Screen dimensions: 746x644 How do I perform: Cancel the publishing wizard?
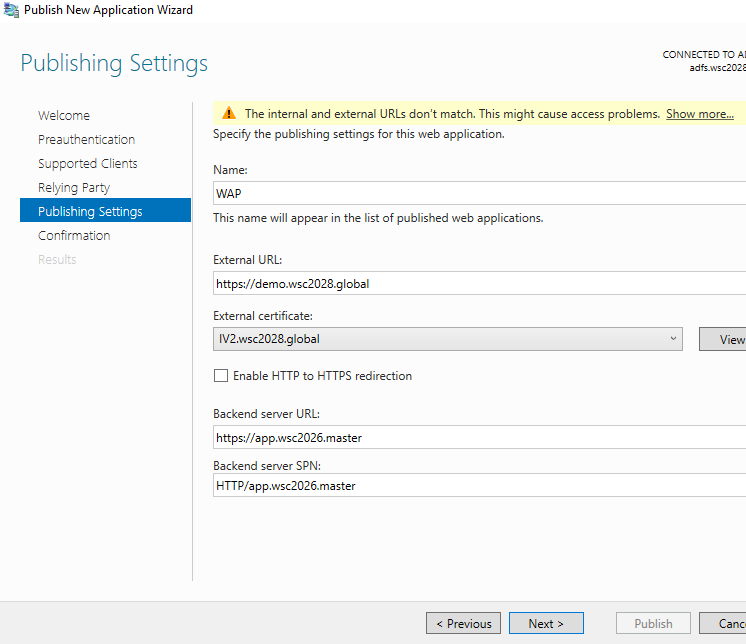click(723, 623)
